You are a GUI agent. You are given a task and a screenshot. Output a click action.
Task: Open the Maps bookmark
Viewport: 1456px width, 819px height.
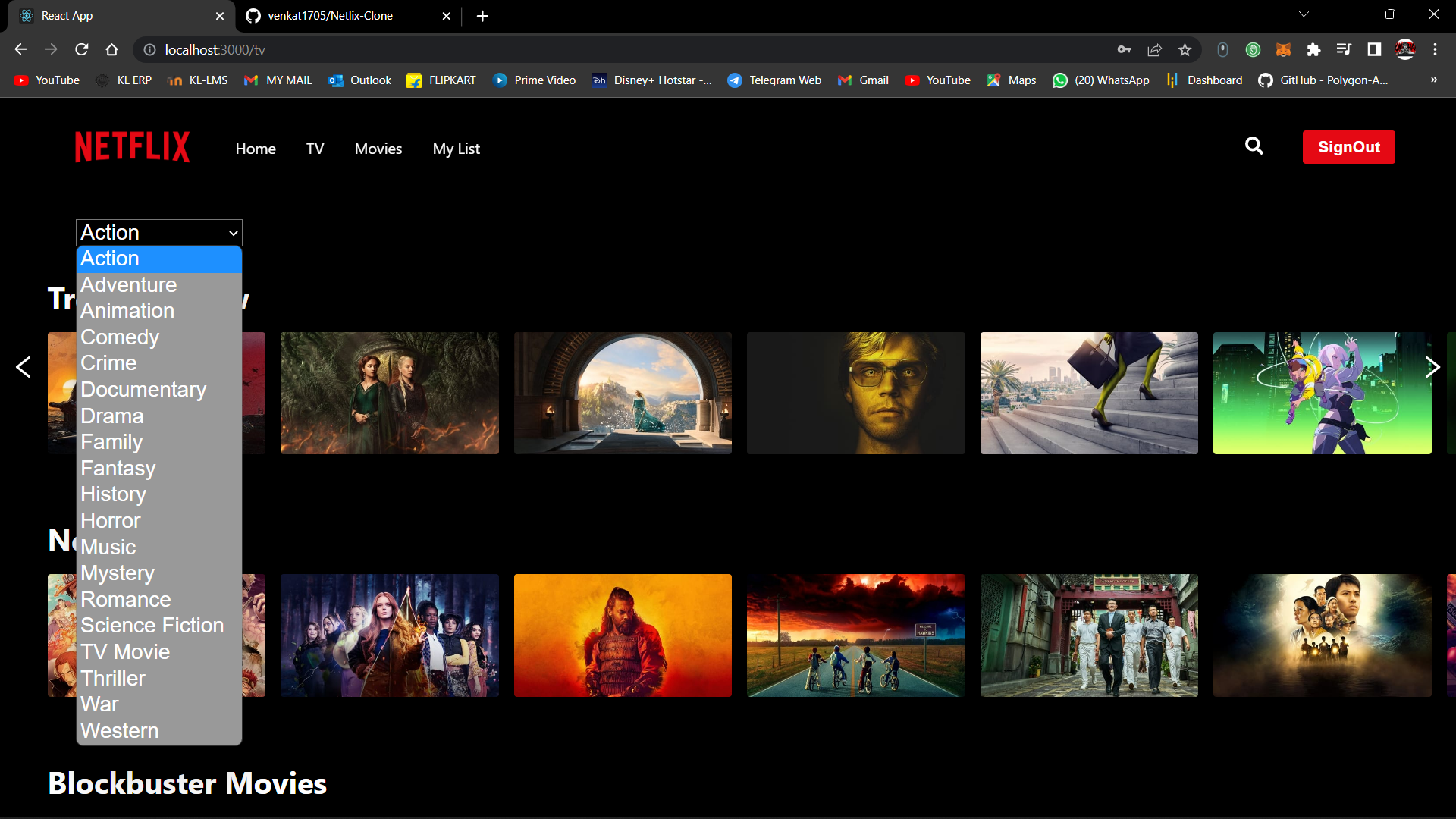1011,80
